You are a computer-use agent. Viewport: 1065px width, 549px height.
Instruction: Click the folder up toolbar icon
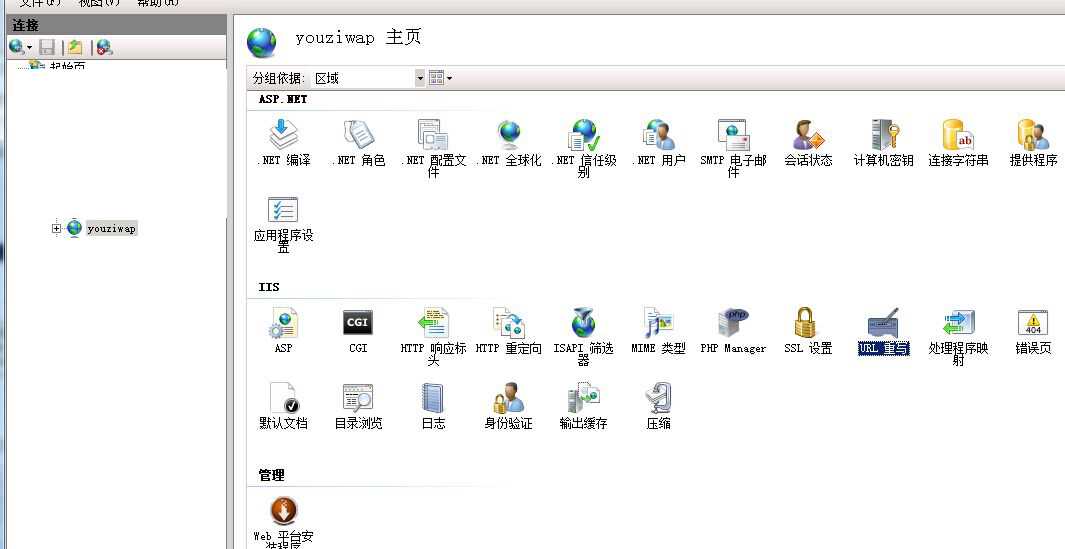(x=75, y=48)
